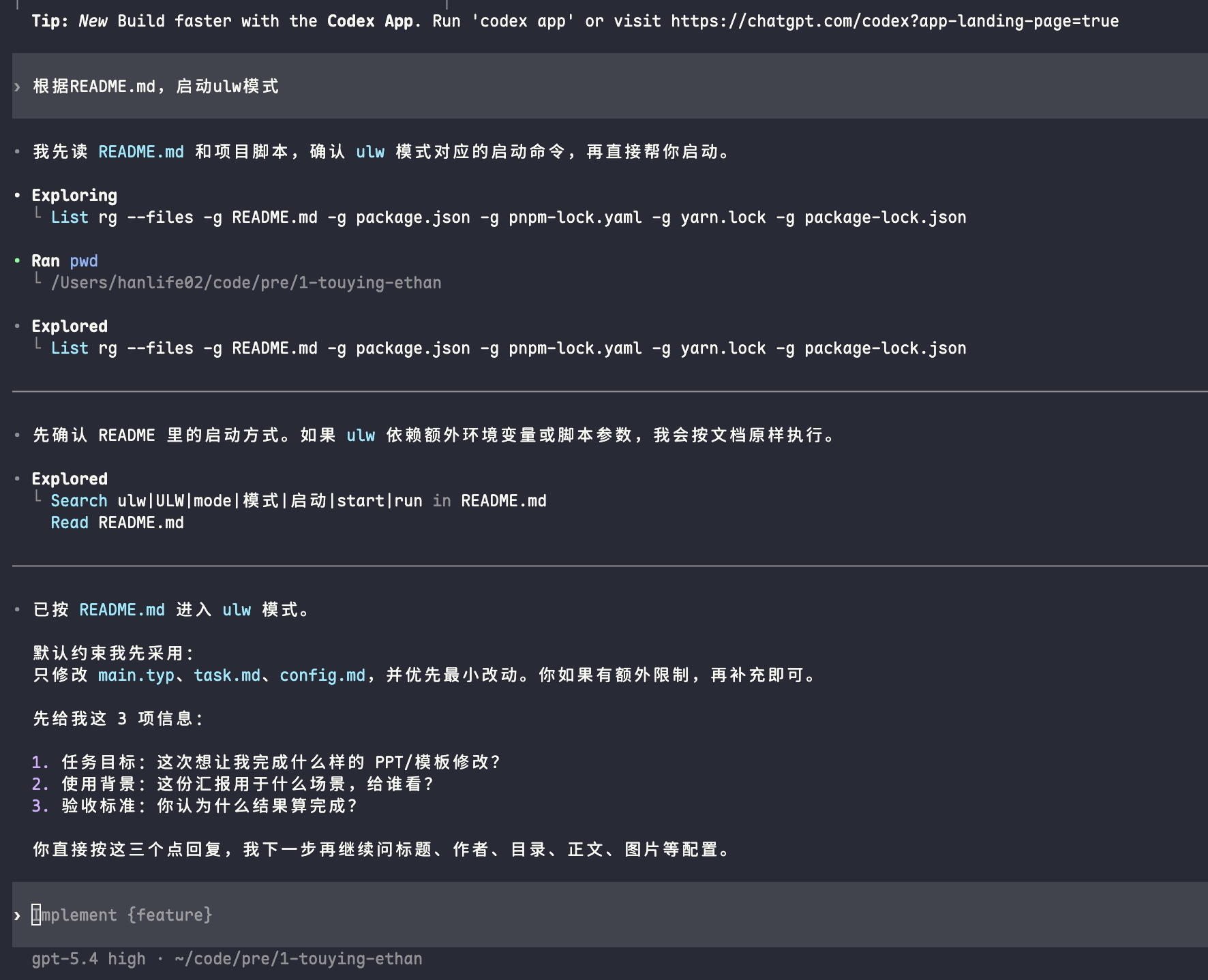The width and height of the screenshot is (1208, 980).
Task: Click the config.md file name
Action: tap(322, 675)
